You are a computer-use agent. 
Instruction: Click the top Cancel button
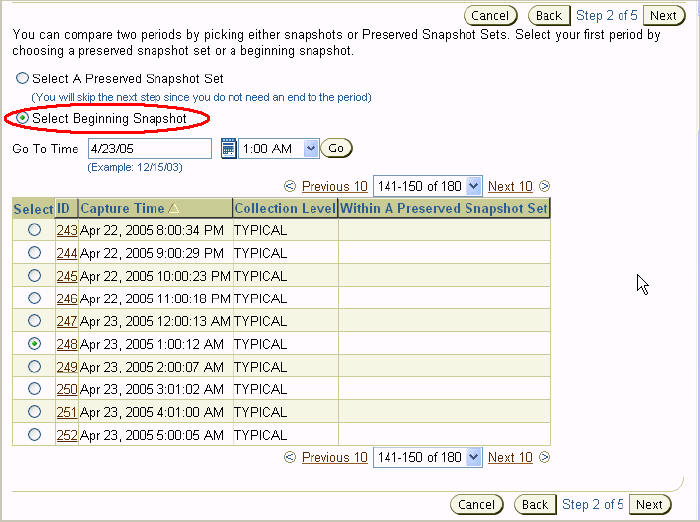(490, 16)
